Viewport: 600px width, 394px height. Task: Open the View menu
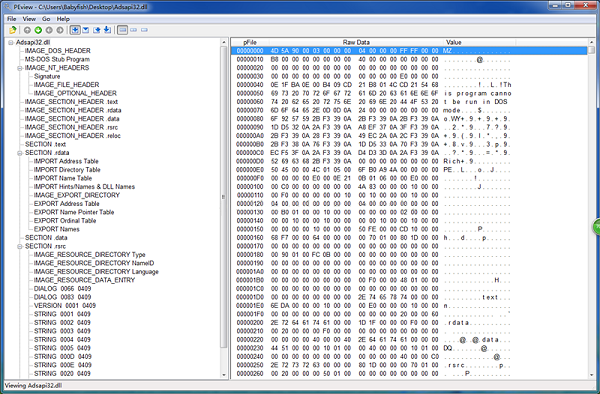click(x=29, y=19)
